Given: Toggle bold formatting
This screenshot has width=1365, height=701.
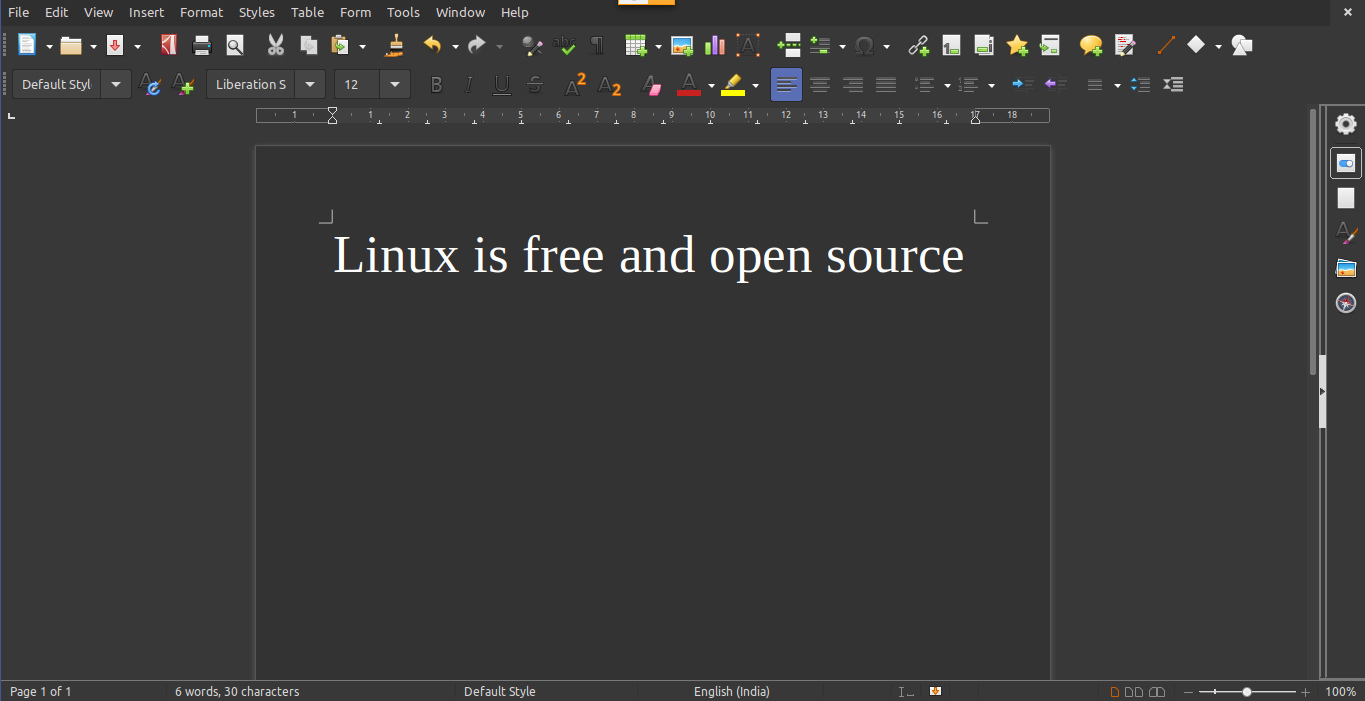Looking at the screenshot, I should 436,84.
